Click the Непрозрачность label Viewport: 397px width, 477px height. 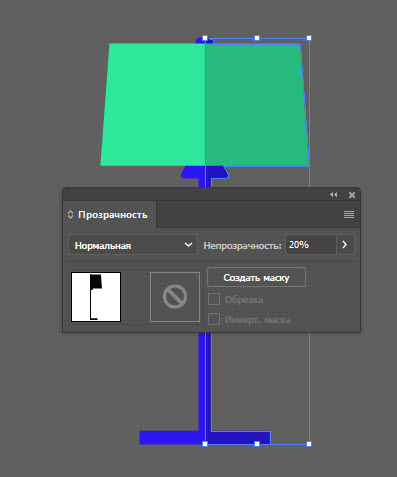tap(242, 246)
